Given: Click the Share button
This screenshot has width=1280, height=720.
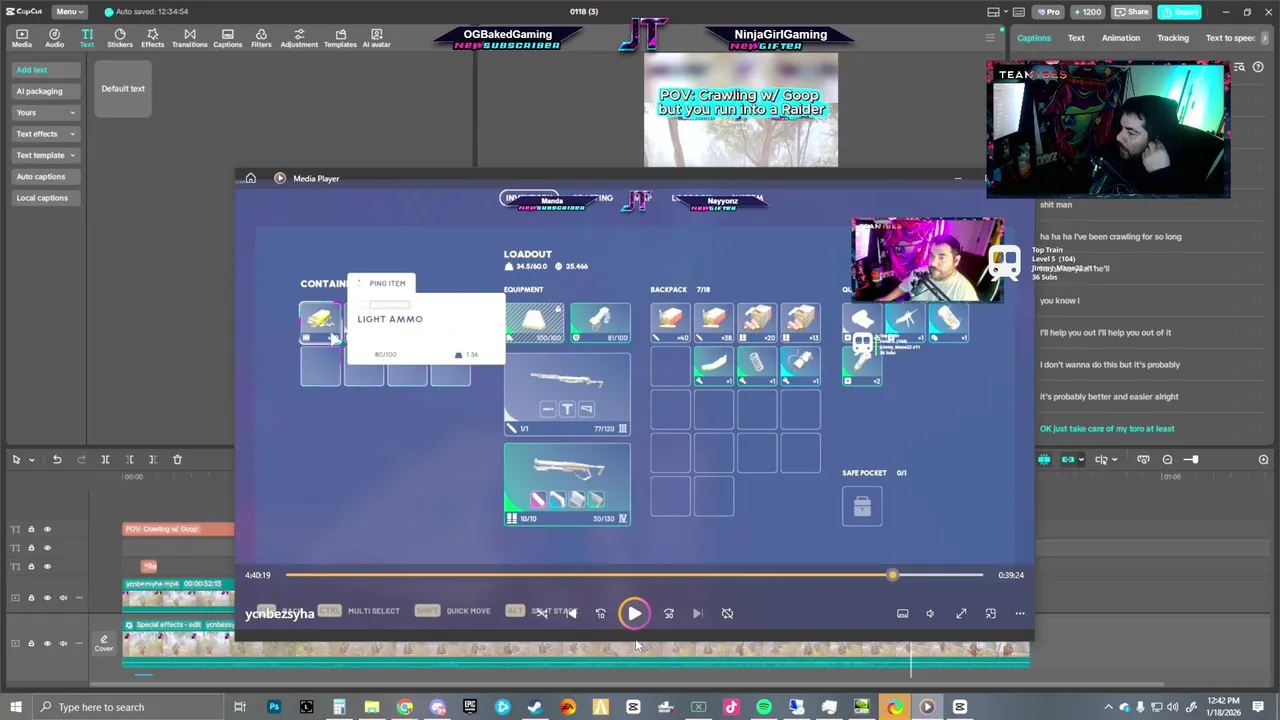Looking at the screenshot, I should 1131,12.
